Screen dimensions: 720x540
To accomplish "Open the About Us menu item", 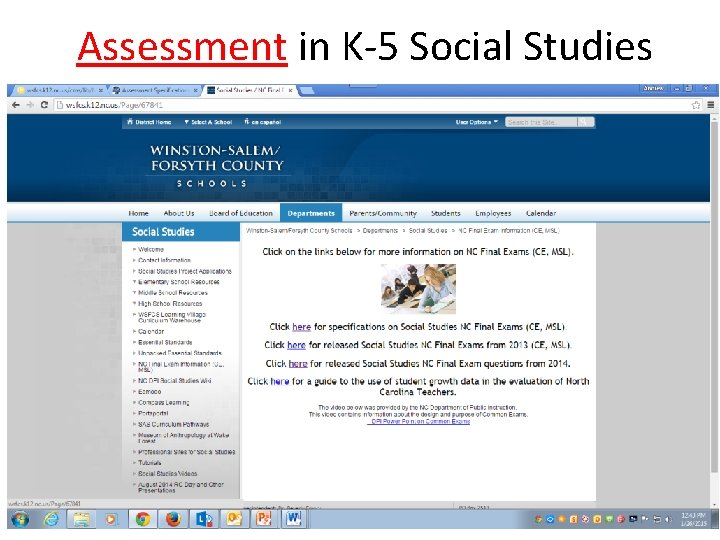I will (x=179, y=213).
